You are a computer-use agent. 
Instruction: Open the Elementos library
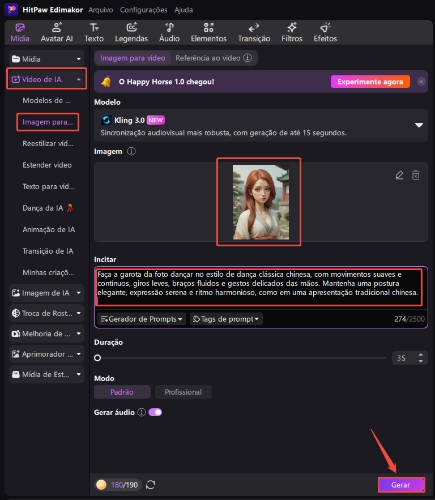point(209,33)
